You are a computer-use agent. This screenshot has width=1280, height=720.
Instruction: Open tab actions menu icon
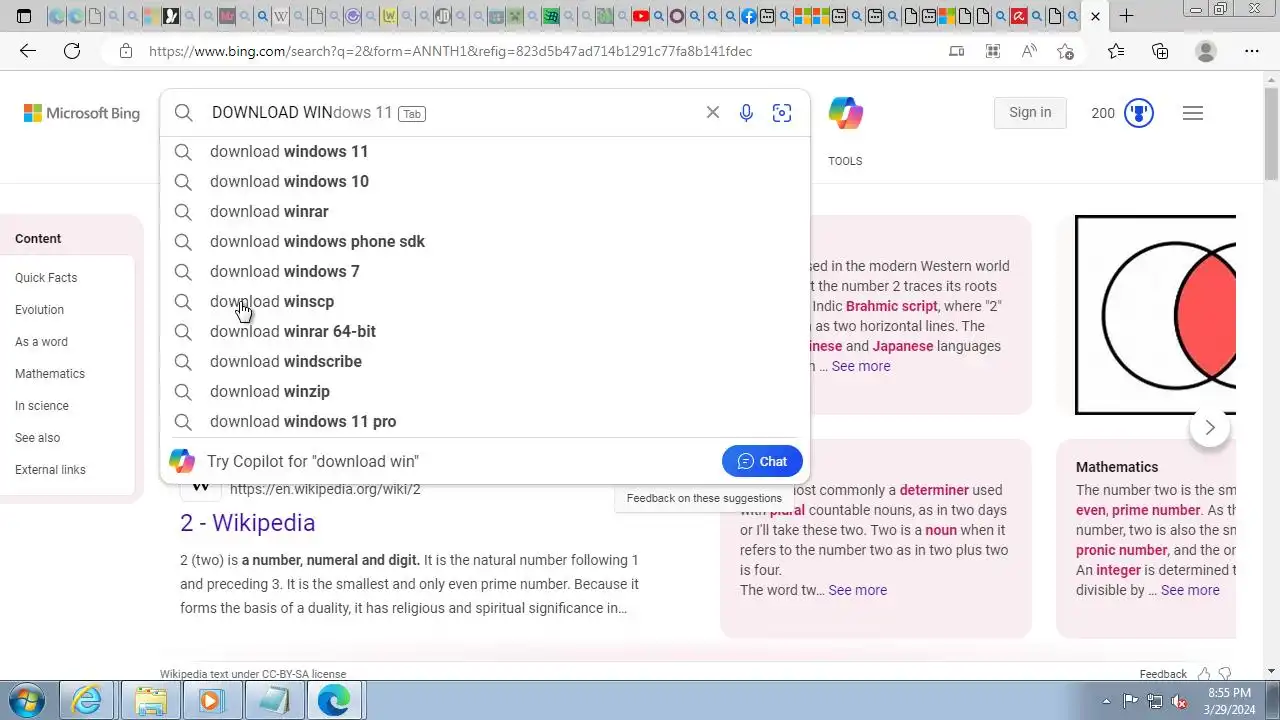[x=24, y=16]
